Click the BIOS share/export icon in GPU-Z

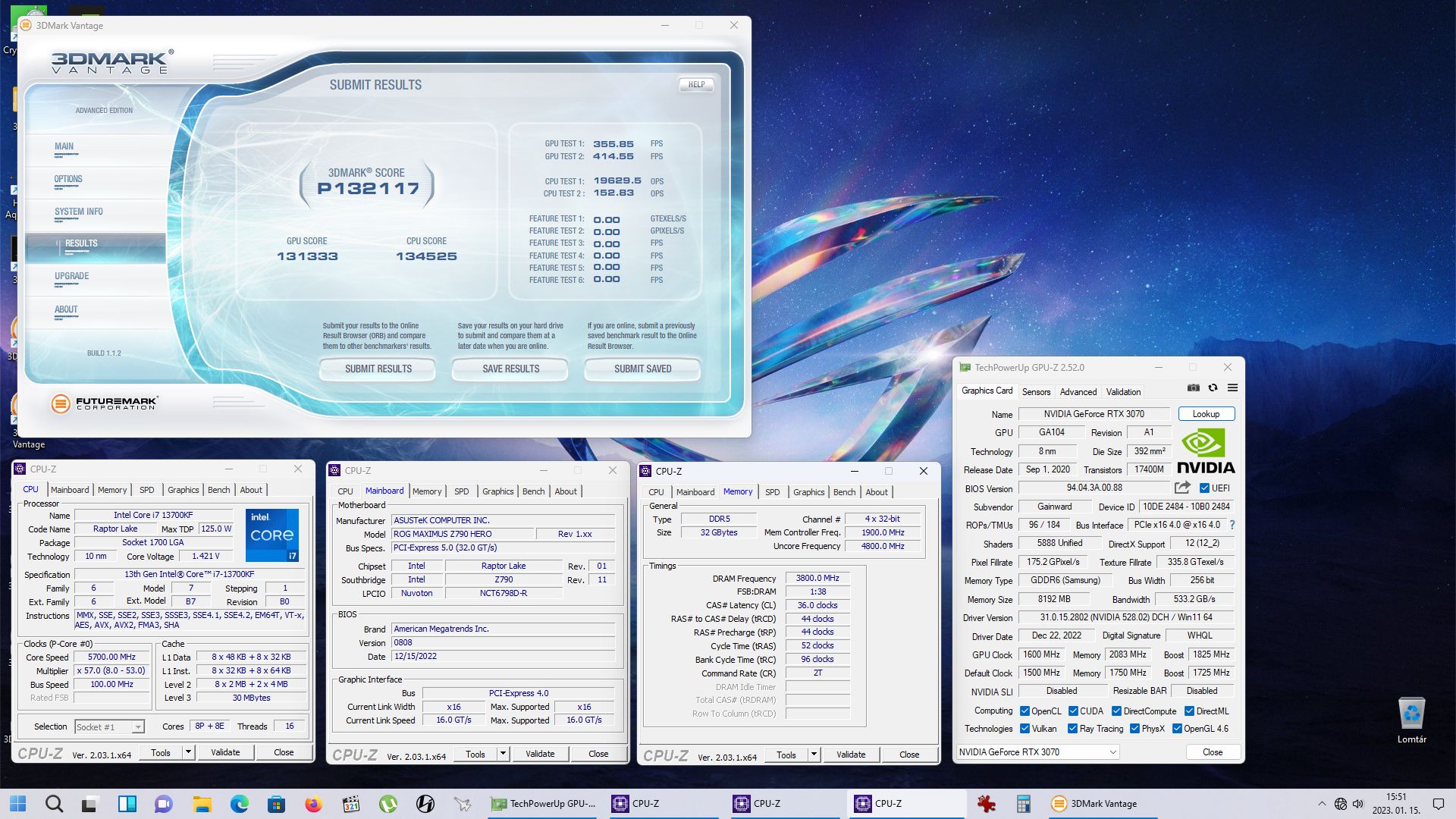click(x=1182, y=488)
